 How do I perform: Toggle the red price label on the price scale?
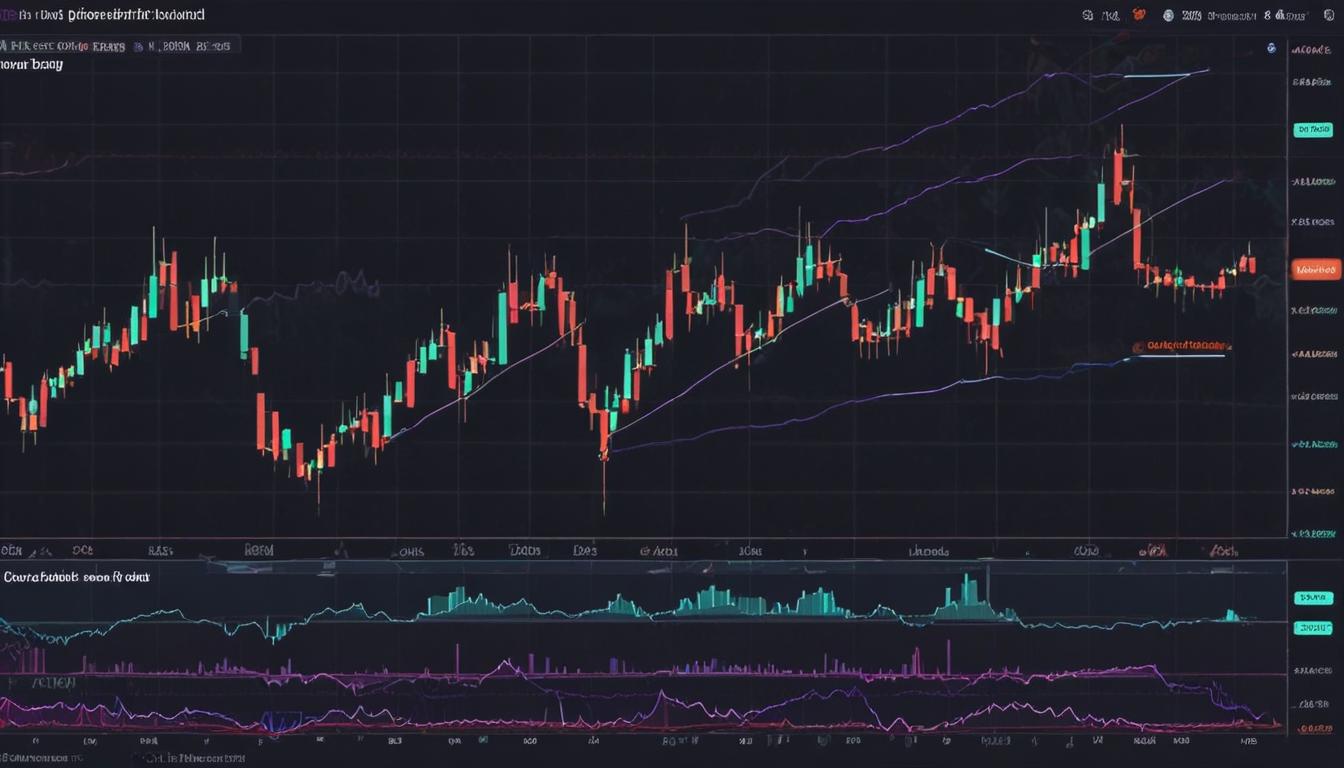[x=1313, y=268]
